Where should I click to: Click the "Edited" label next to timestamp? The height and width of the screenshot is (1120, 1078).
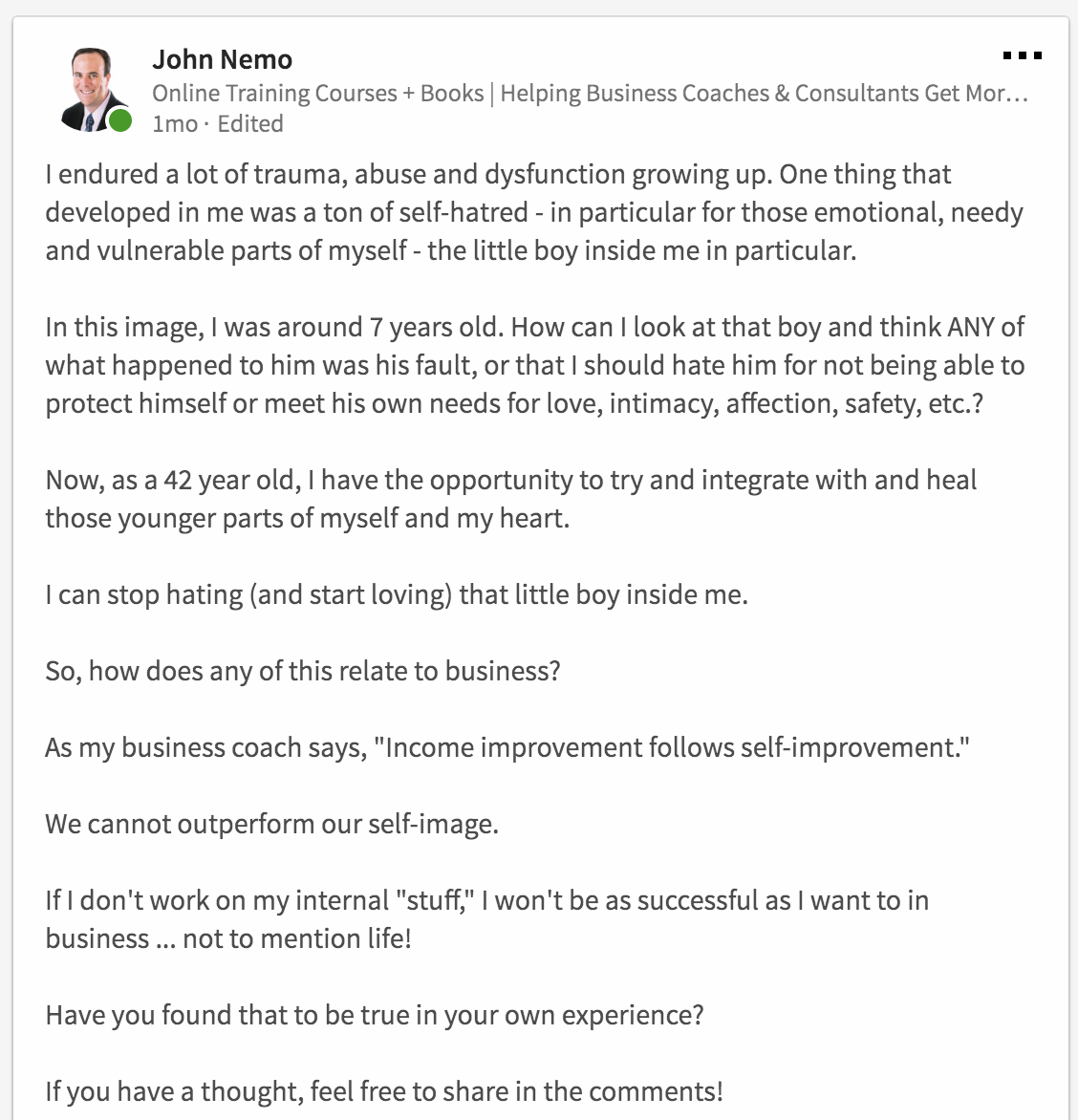point(251,123)
